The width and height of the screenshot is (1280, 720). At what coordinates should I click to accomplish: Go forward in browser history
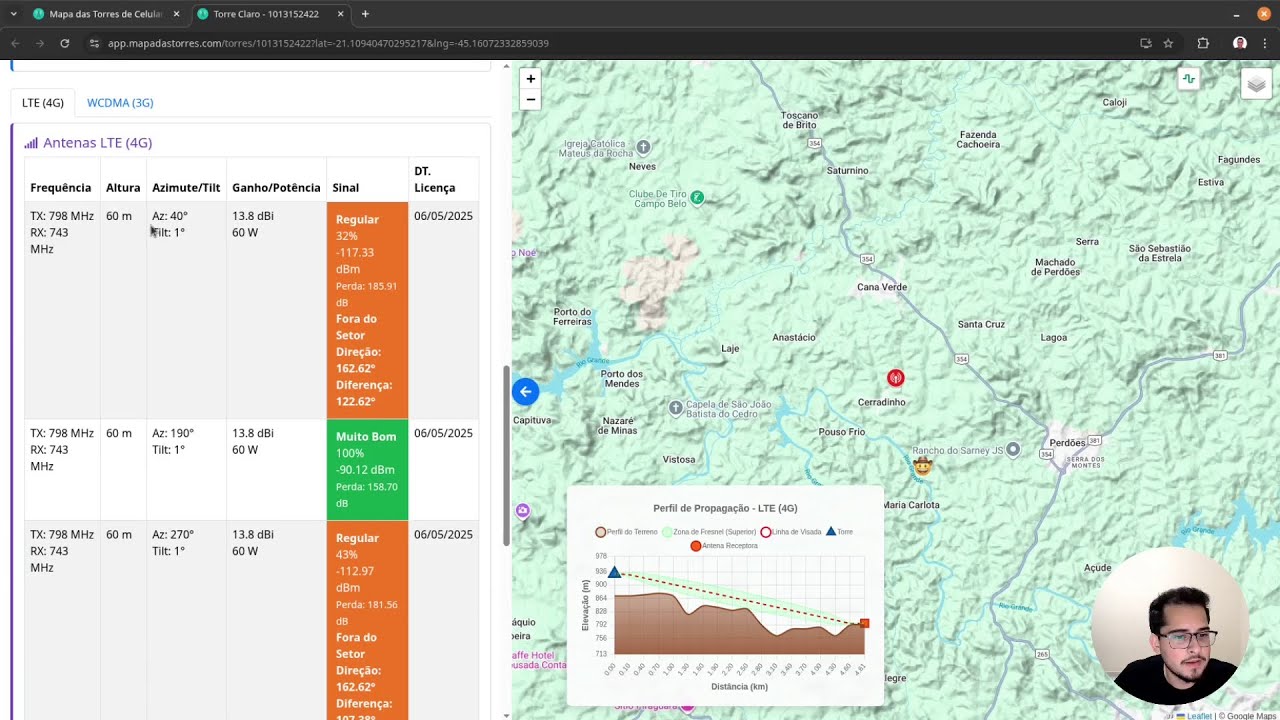coord(40,43)
